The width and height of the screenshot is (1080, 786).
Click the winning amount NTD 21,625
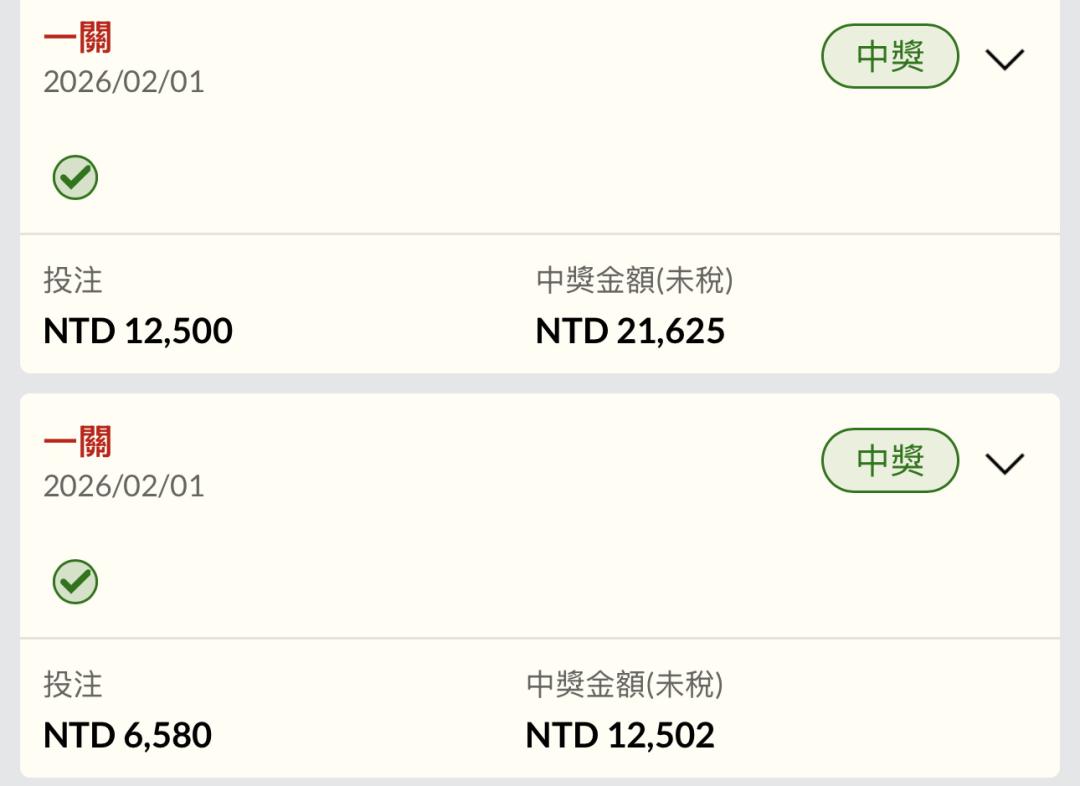click(x=630, y=331)
